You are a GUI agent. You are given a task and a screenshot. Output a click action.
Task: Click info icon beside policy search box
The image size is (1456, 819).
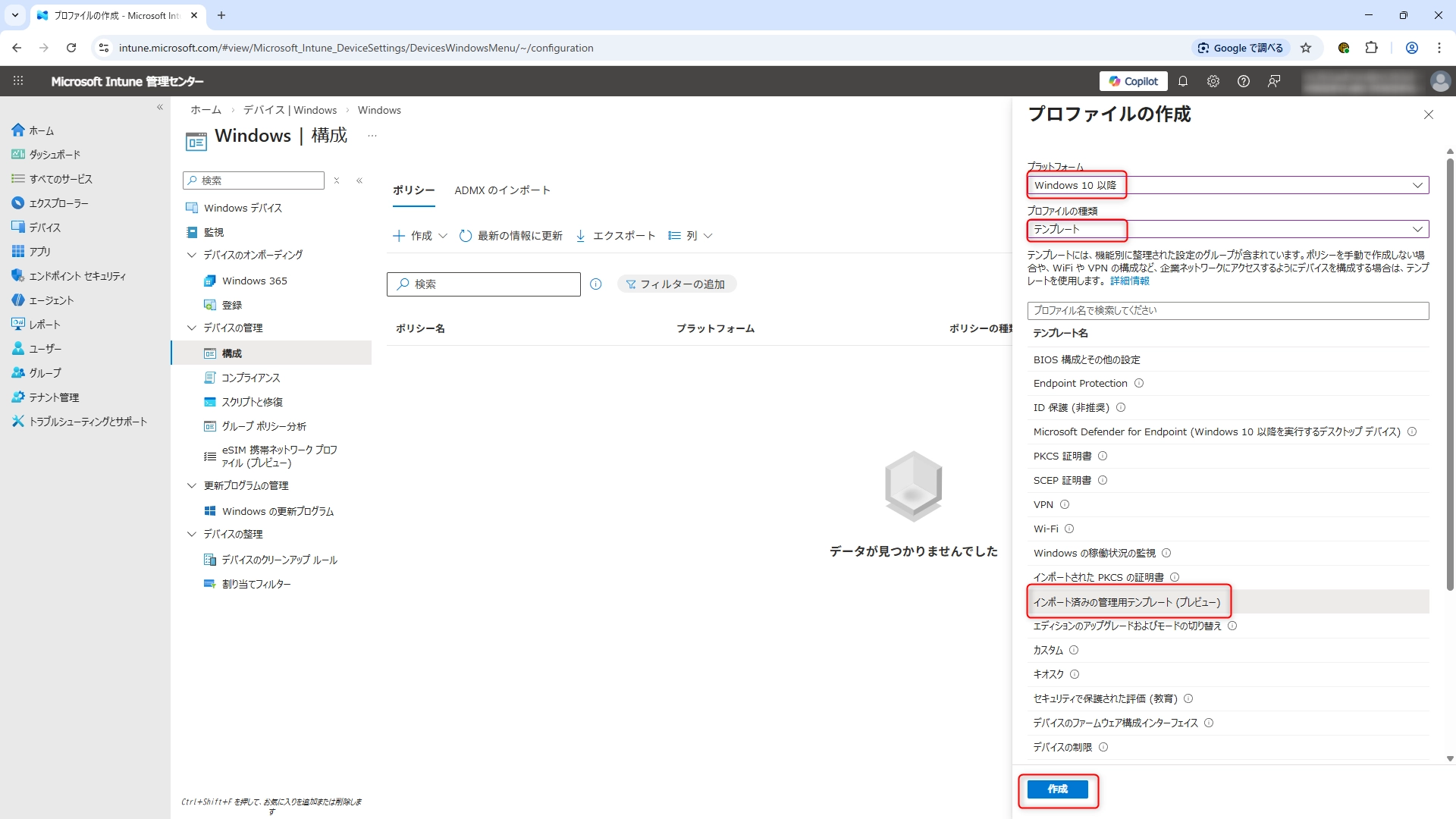(596, 284)
